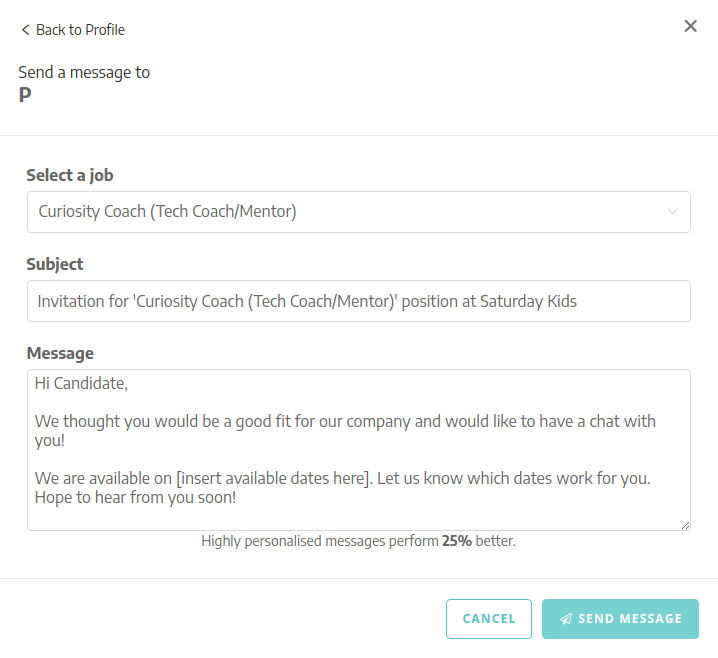Click the "Highly personalised messages" hint text
This screenshot has width=718, height=658.
click(x=300, y=541)
